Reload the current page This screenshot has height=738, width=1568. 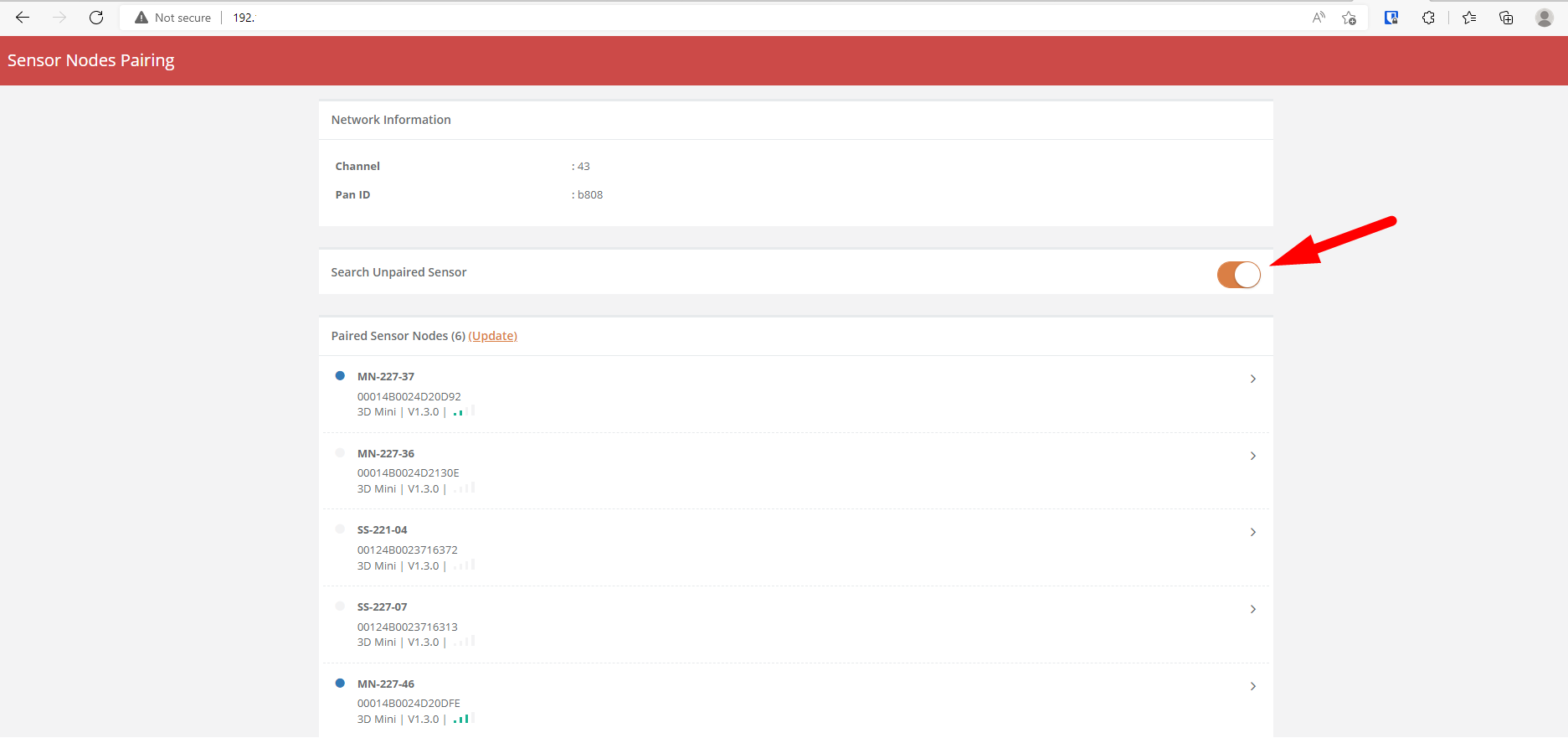tap(96, 18)
